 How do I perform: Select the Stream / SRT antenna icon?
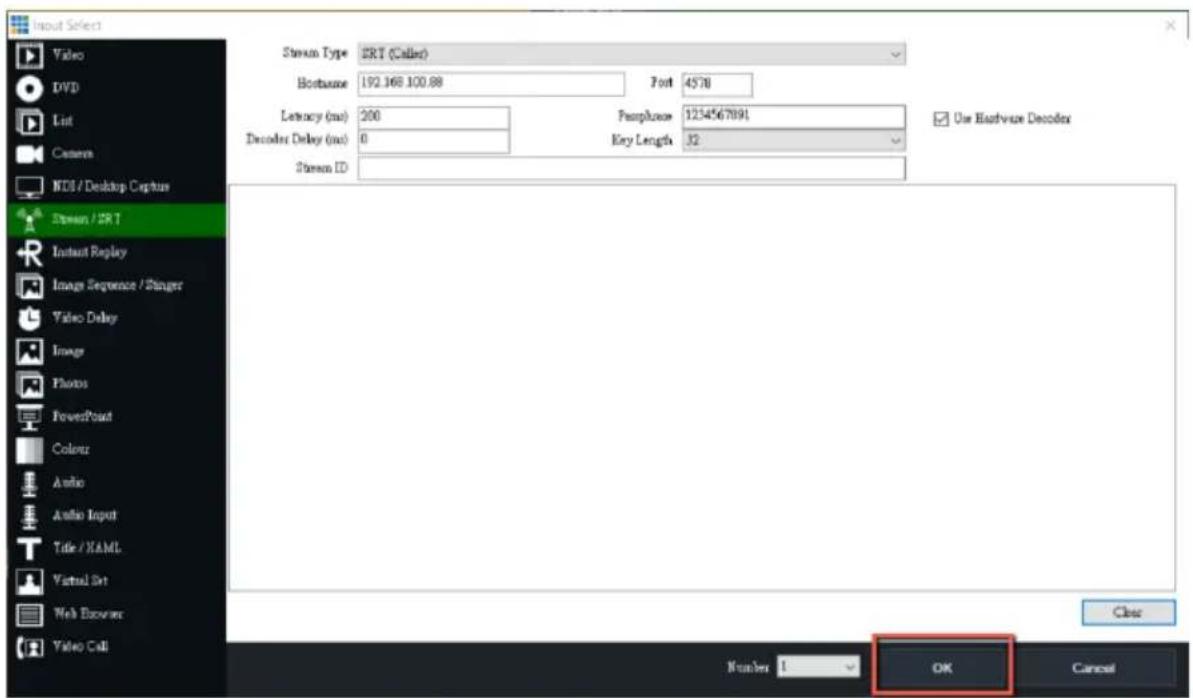[x=30, y=219]
